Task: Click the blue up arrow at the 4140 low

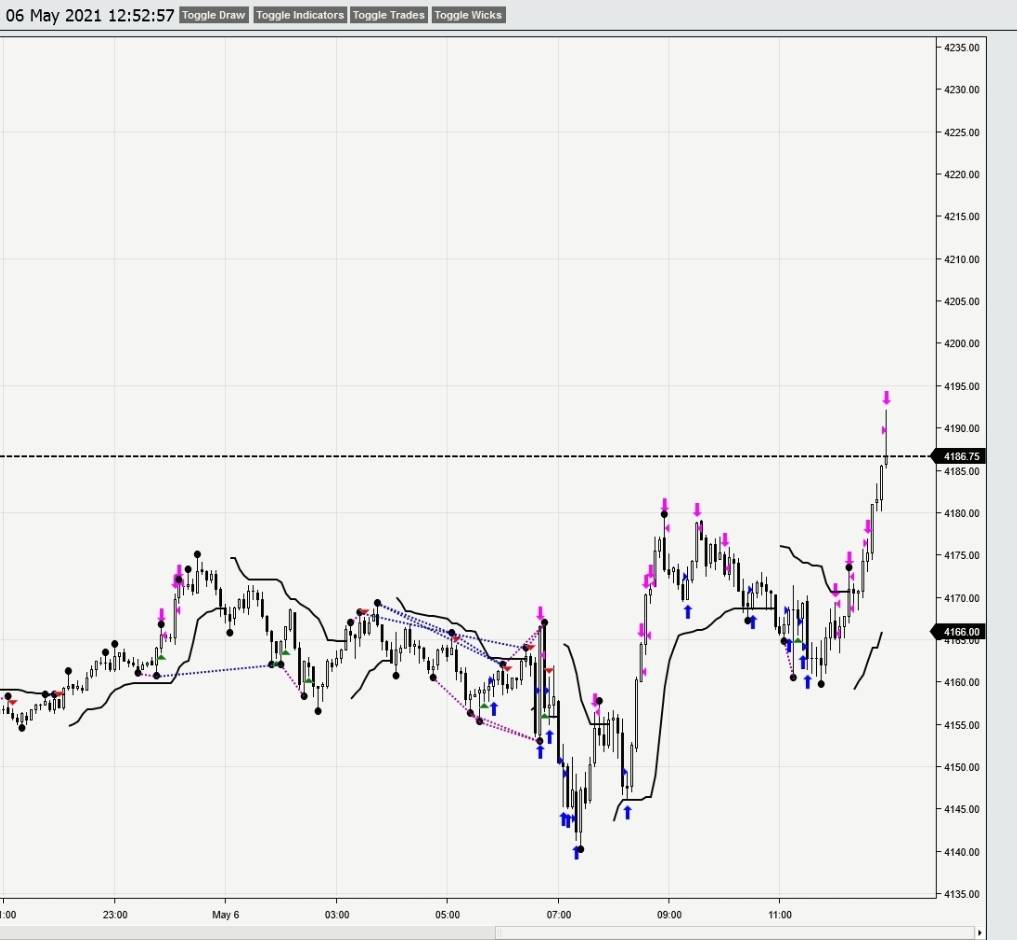Action: (576, 853)
